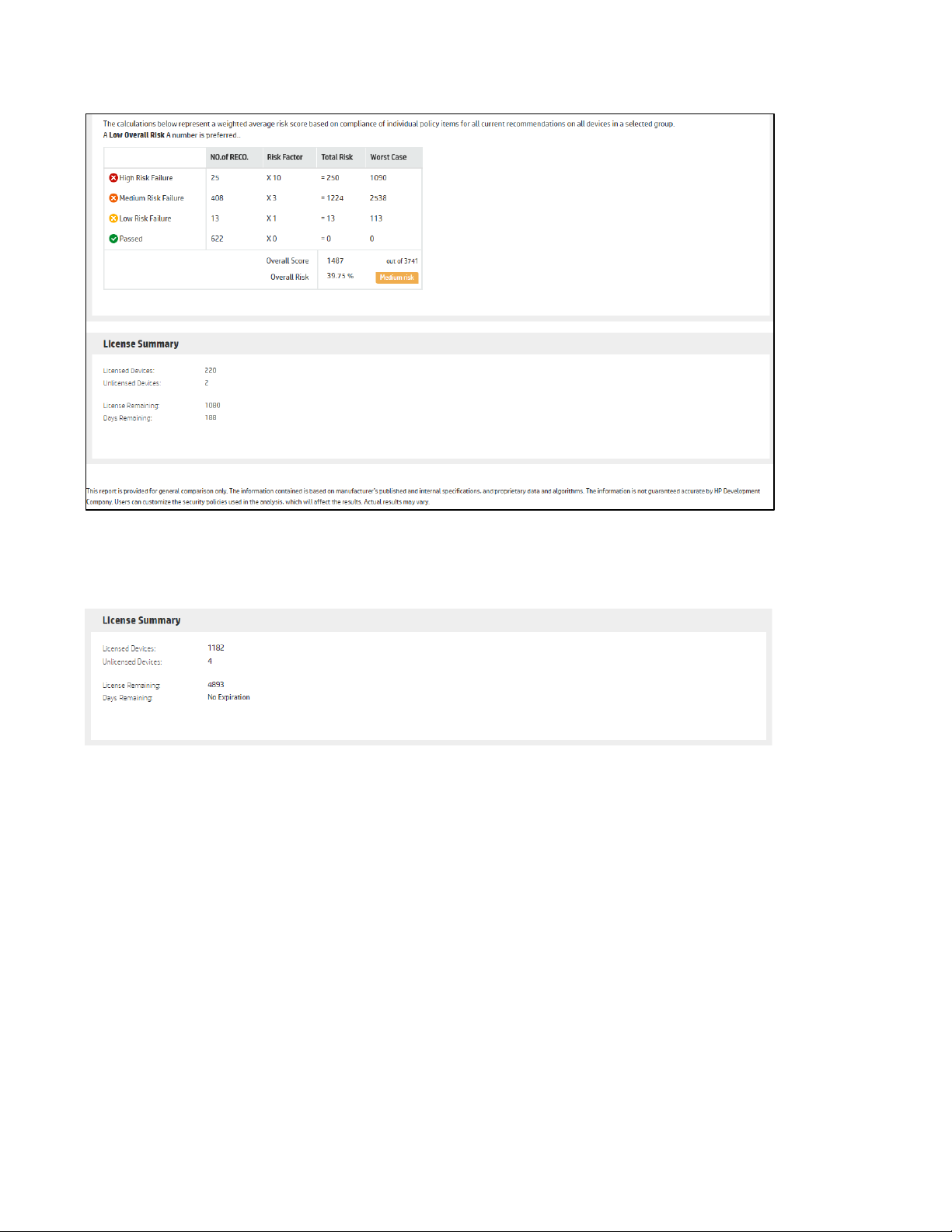The image size is (952, 1232).
Task: Select the Worst Case column header
Action: click(x=389, y=157)
